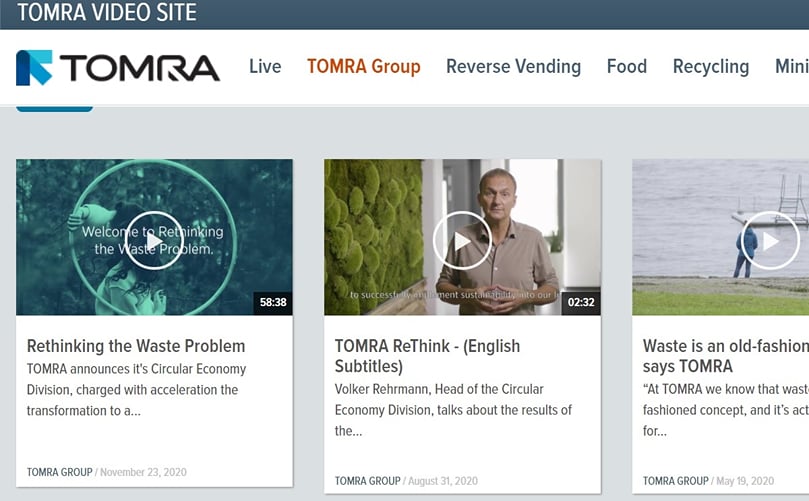Image resolution: width=809 pixels, height=501 pixels.
Task: Play the Rethinking the Waste Problem video
Action: tap(154, 240)
